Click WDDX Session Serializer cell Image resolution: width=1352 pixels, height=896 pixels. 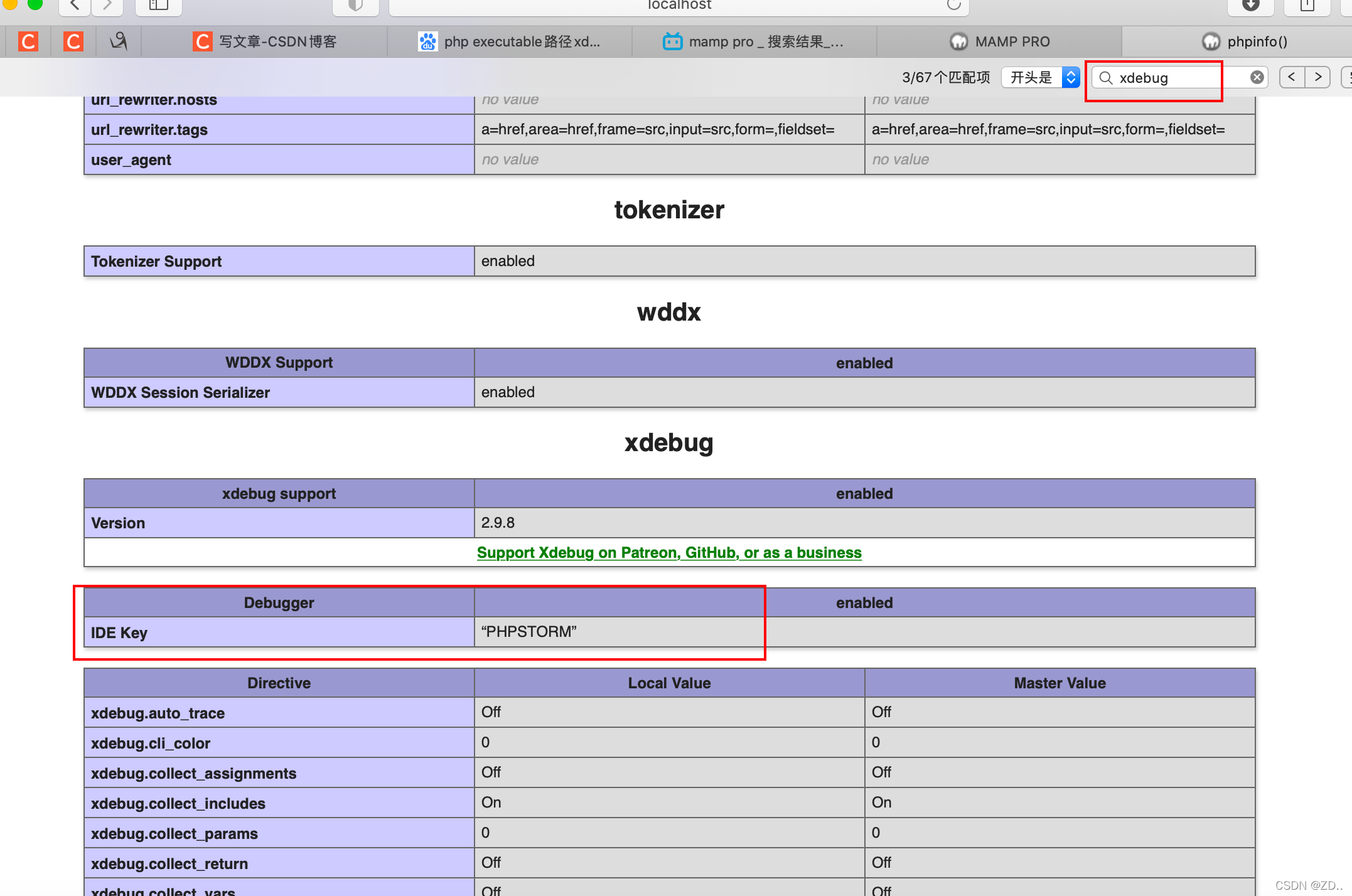(x=279, y=392)
